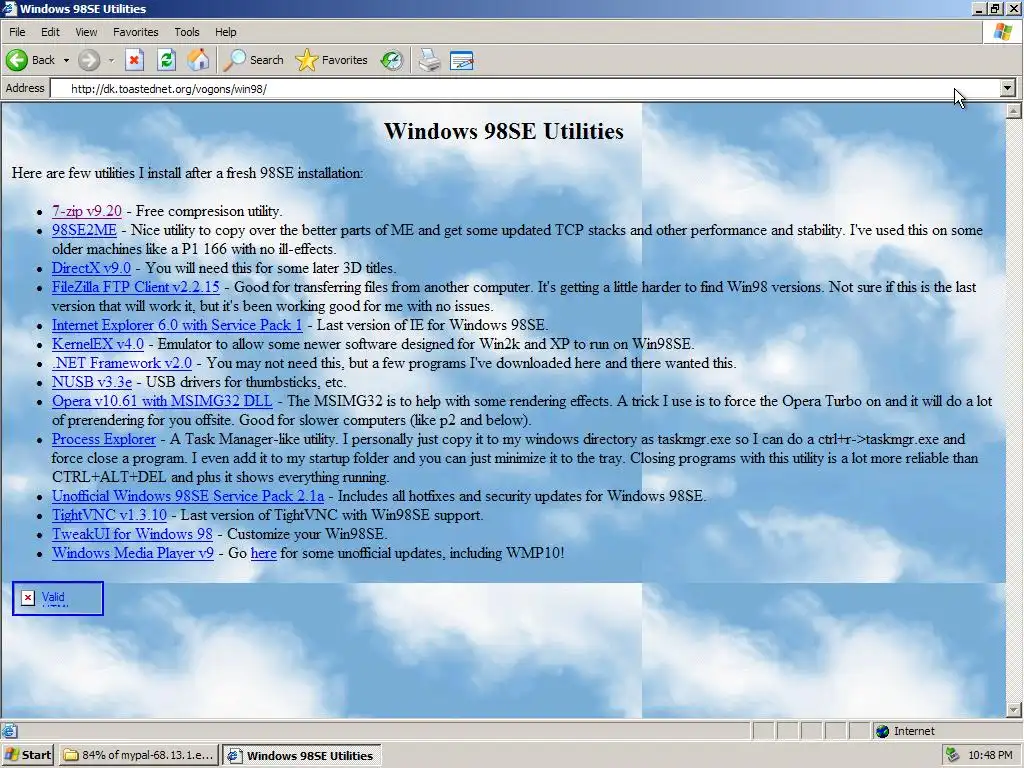The width and height of the screenshot is (1024, 768).
Task: Open the File menu
Action: point(18,32)
